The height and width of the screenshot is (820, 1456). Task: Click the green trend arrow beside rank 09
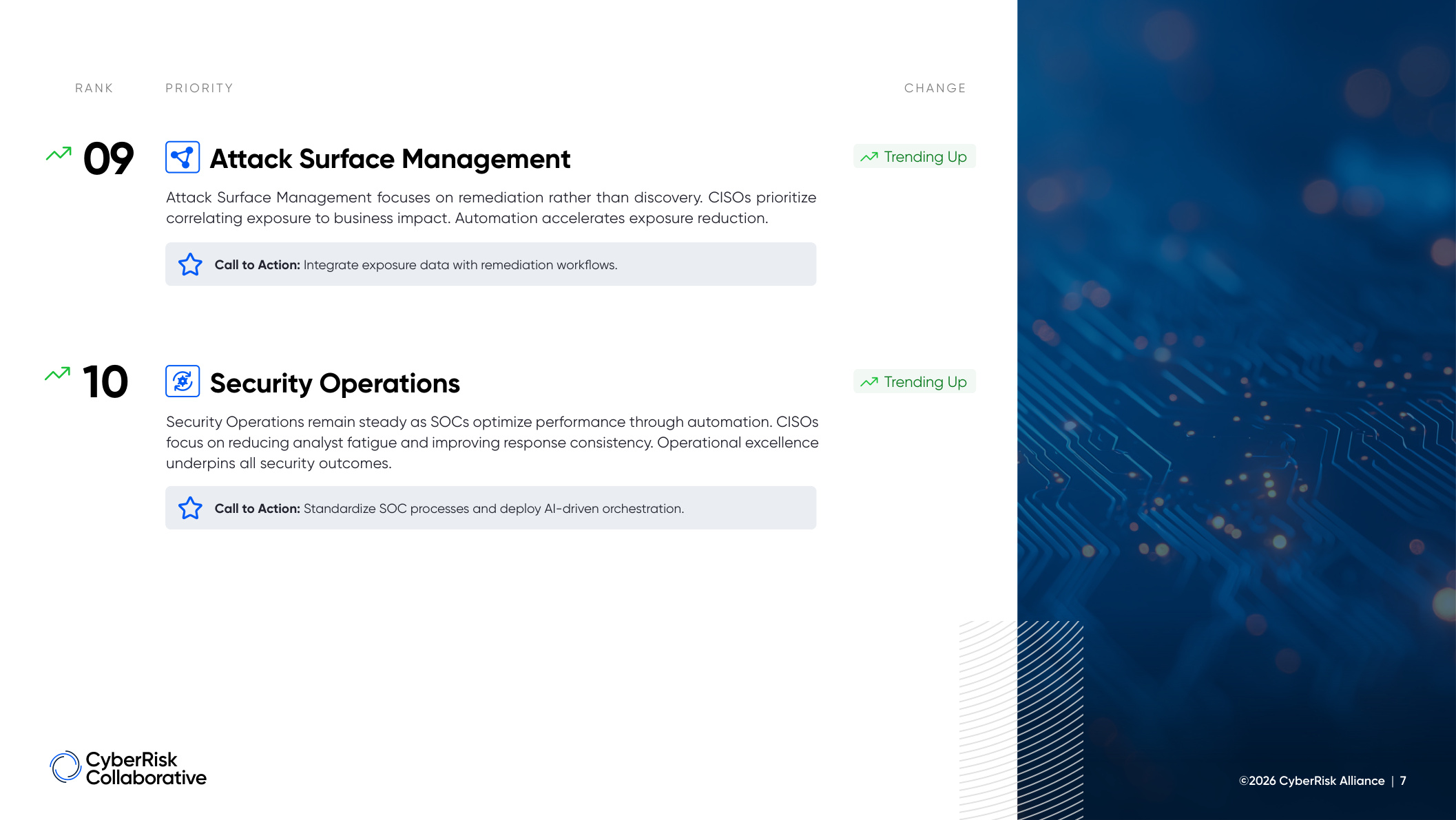(59, 154)
